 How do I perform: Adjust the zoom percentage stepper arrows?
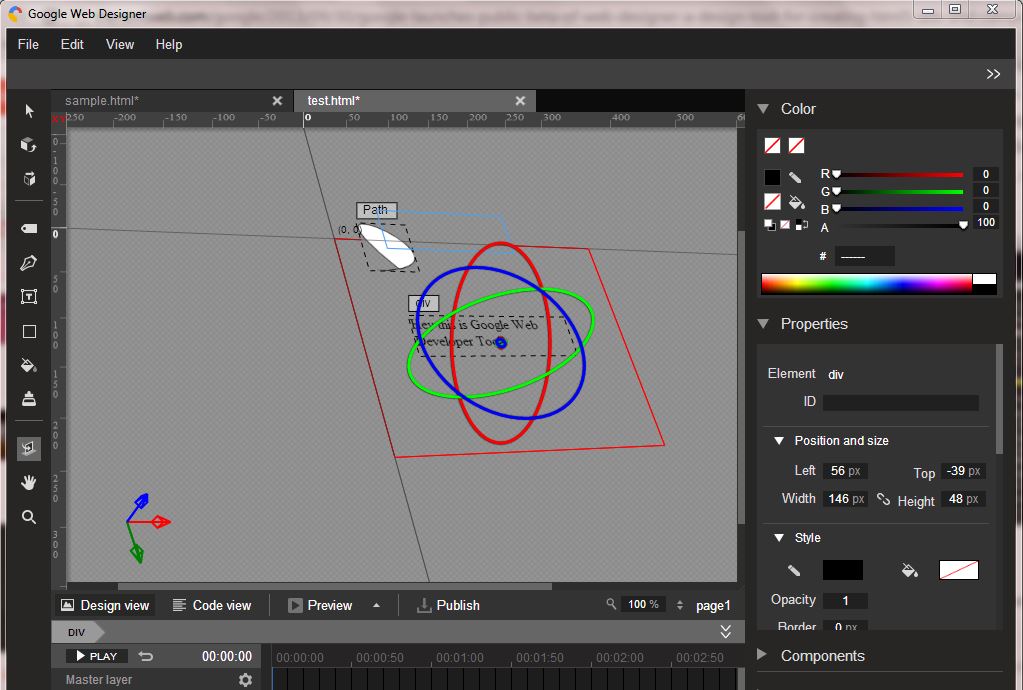pyautogui.click(x=680, y=605)
